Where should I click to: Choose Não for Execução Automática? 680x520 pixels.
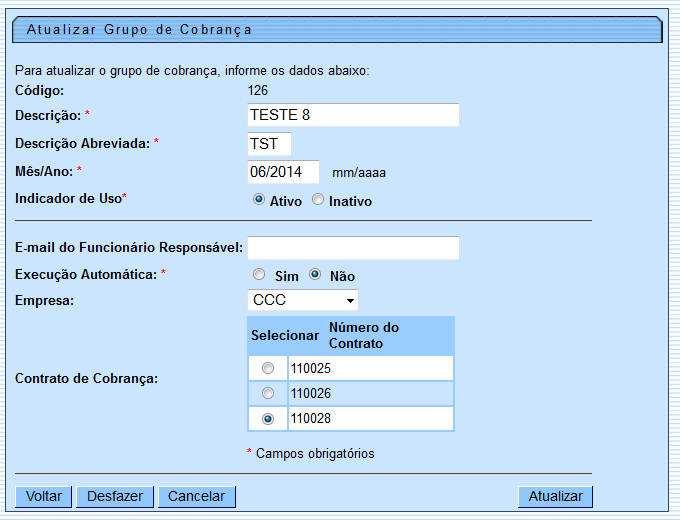tap(315, 275)
